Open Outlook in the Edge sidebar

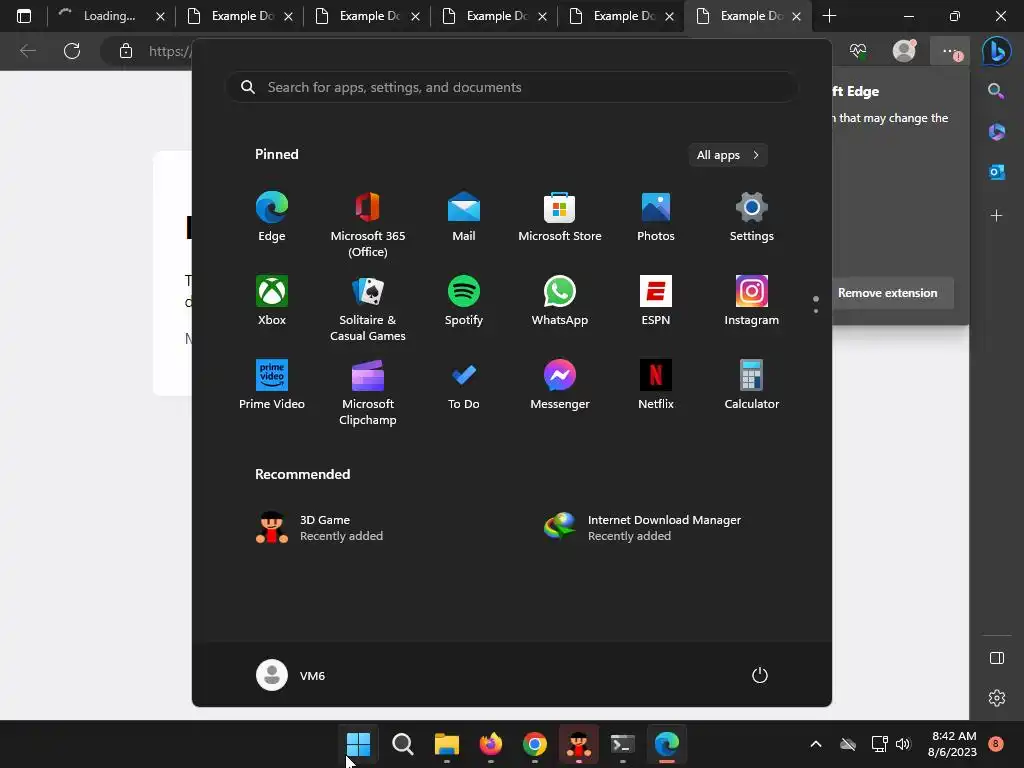pyautogui.click(x=997, y=172)
